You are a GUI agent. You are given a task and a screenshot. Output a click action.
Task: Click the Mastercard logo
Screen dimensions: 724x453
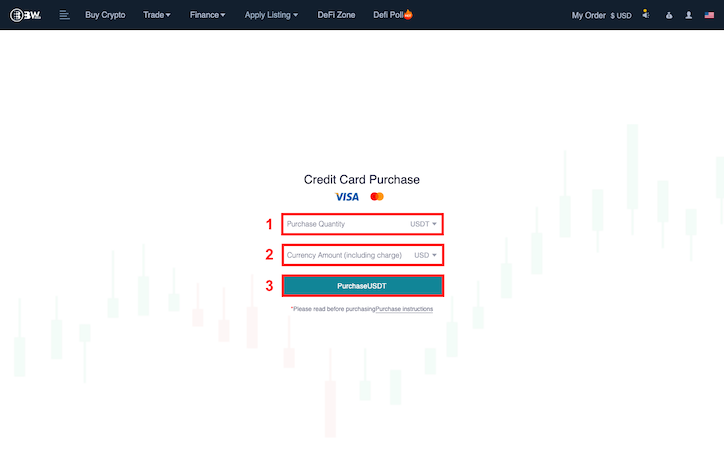(x=377, y=197)
